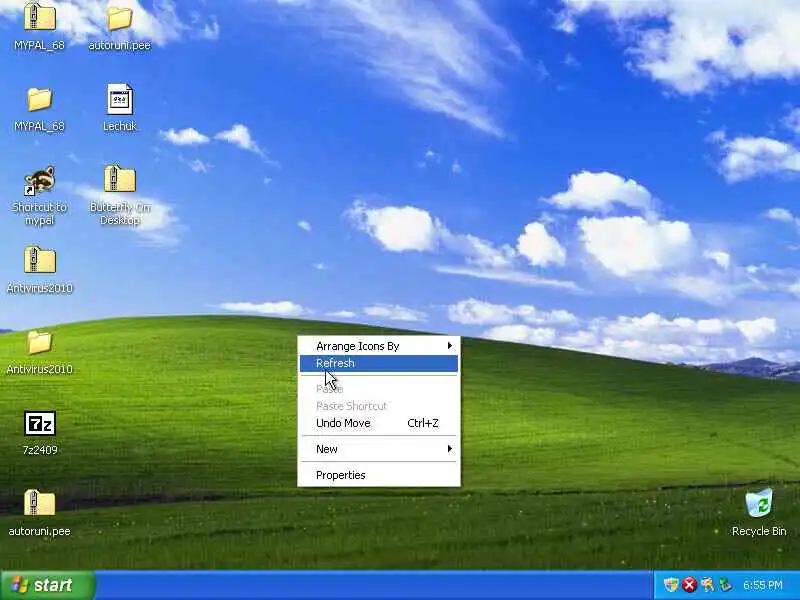Select the MYPAL_68 plain yellow folder icon

(39, 99)
